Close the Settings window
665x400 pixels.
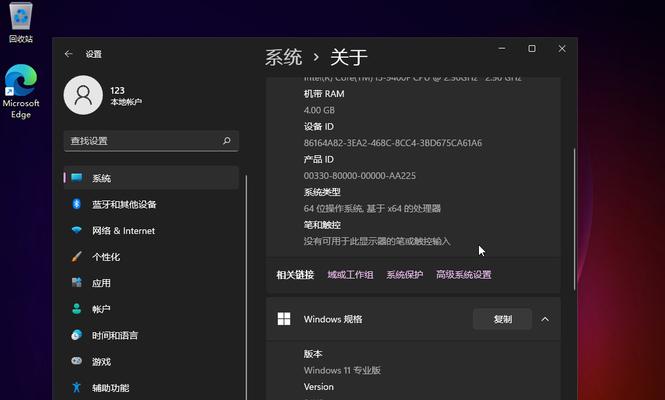point(562,48)
